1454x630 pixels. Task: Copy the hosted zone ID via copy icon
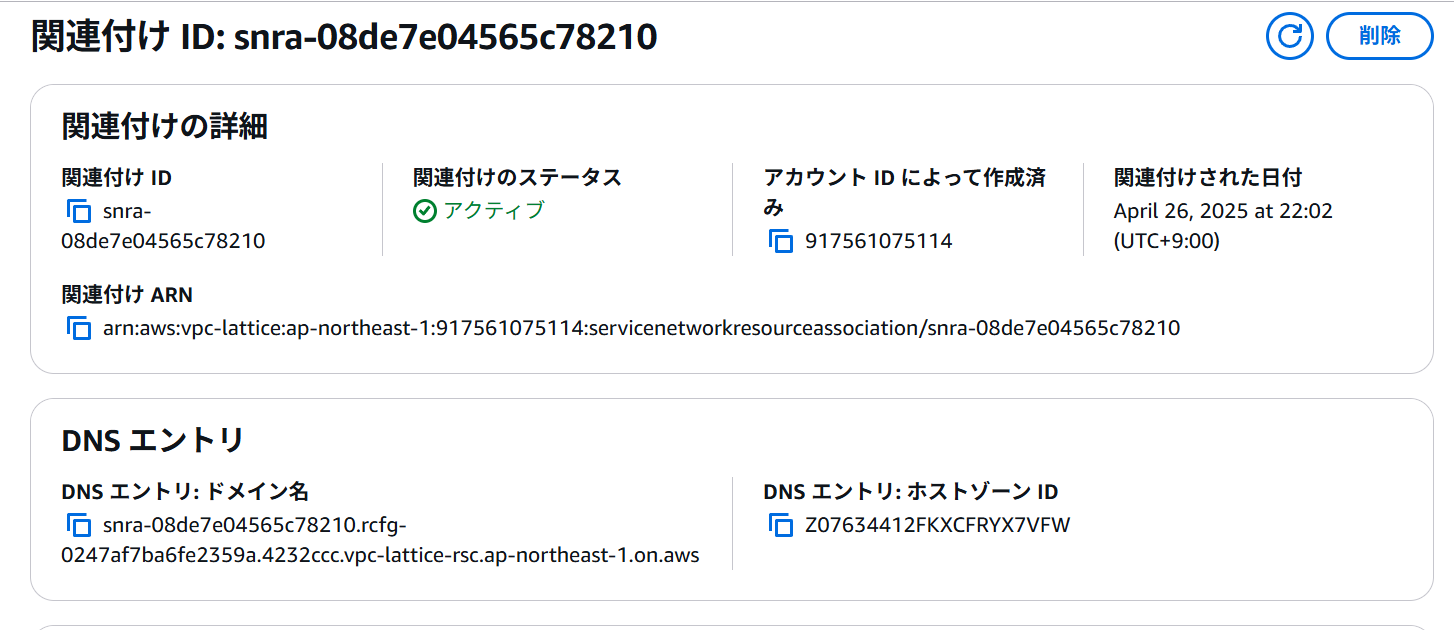pyautogui.click(x=781, y=525)
